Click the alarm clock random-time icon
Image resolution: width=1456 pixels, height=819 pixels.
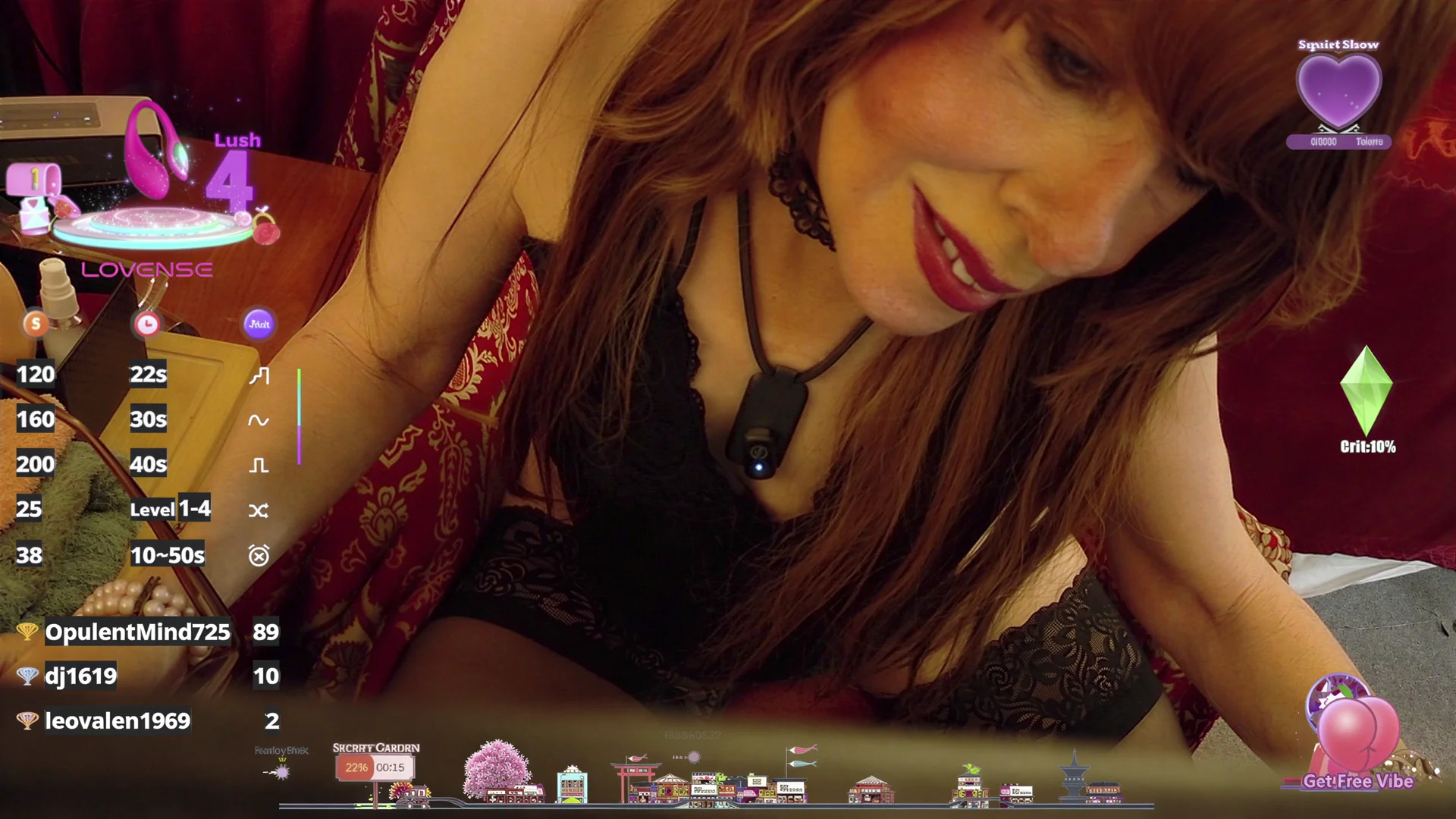(x=259, y=556)
